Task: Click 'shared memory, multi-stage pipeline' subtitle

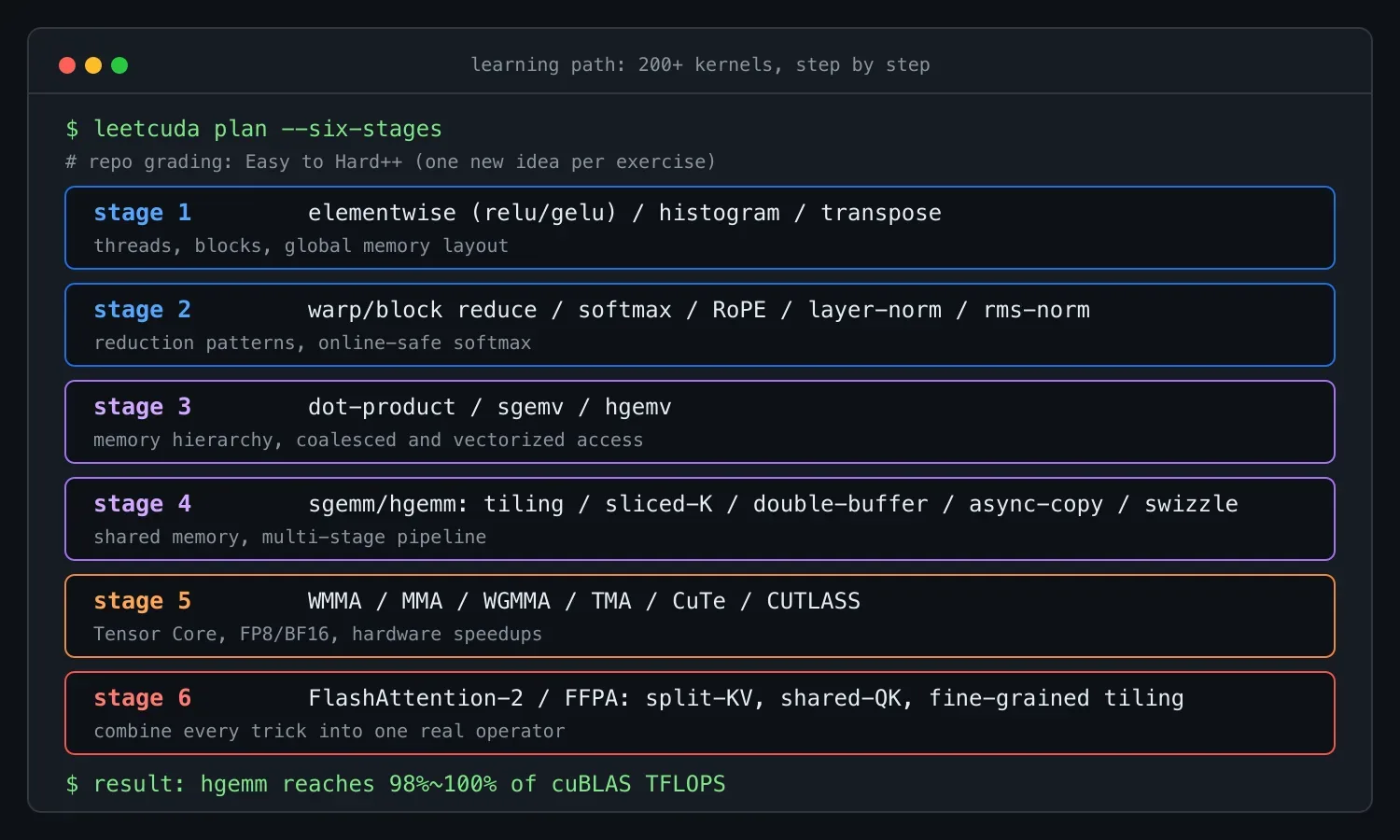Action: coord(289,537)
